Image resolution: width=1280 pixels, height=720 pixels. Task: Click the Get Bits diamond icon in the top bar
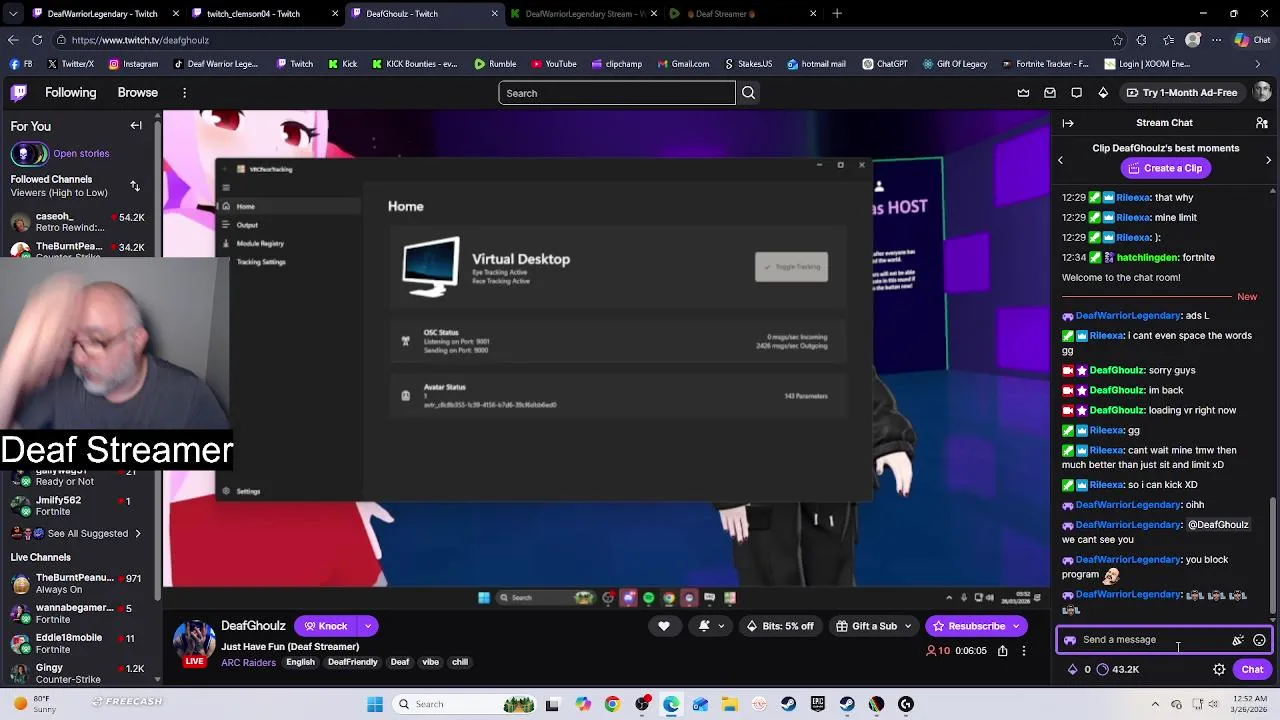(1103, 93)
